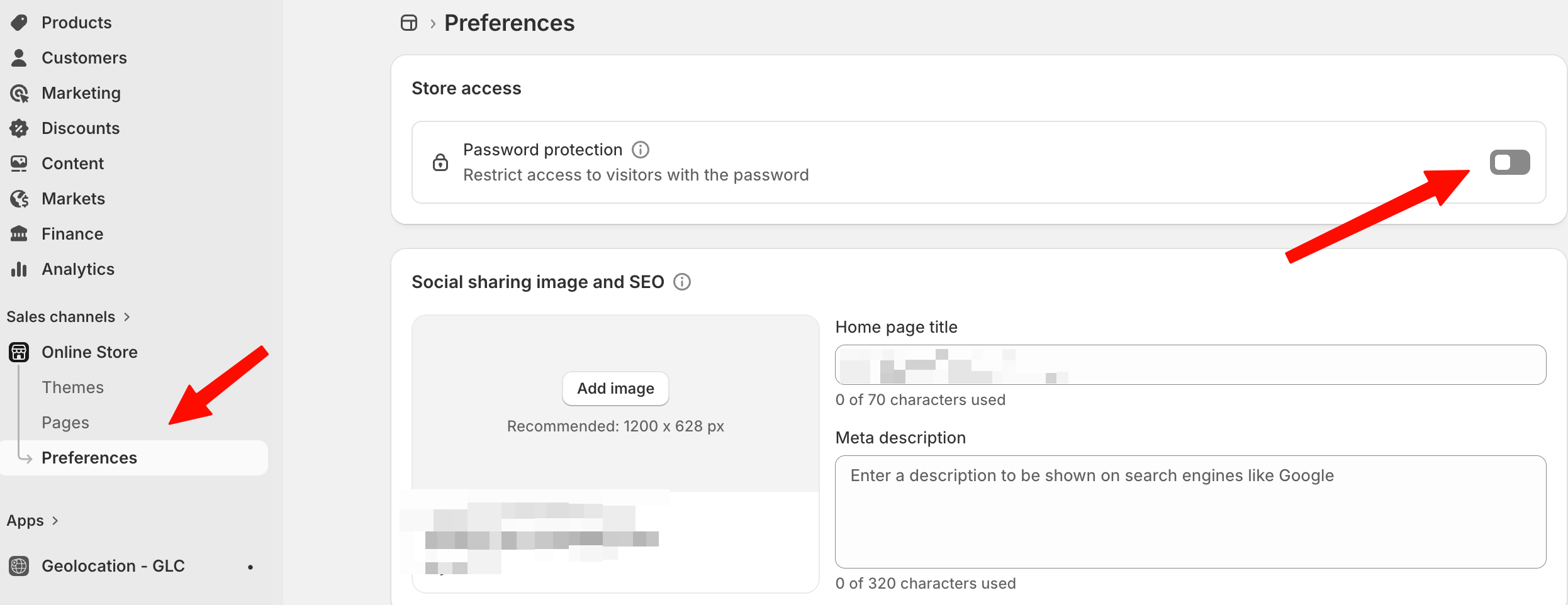Toggle the Password protection switch
Screen dimensions: 1568x605
pos(1509,162)
